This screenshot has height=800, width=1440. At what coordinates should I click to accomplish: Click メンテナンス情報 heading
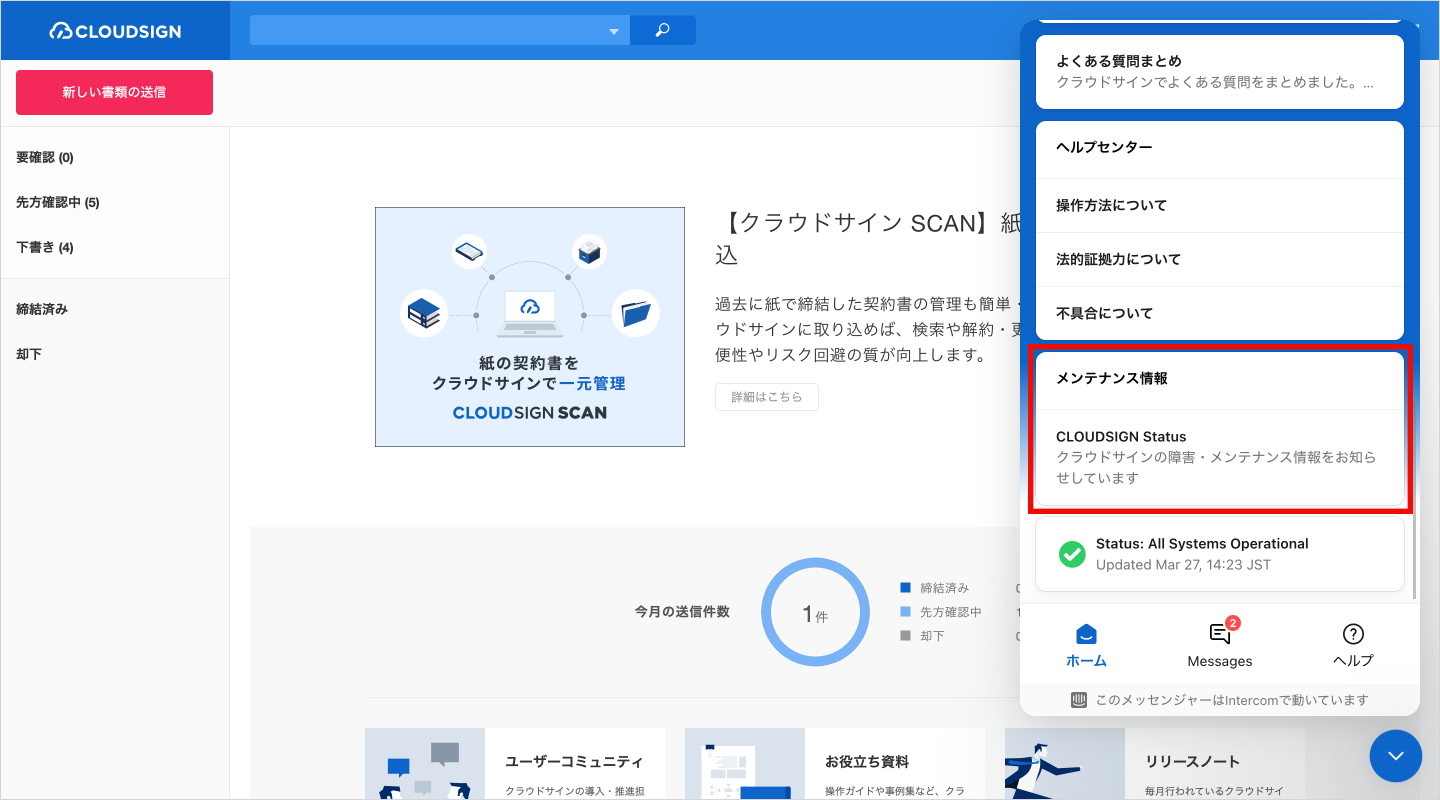coord(1112,378)
